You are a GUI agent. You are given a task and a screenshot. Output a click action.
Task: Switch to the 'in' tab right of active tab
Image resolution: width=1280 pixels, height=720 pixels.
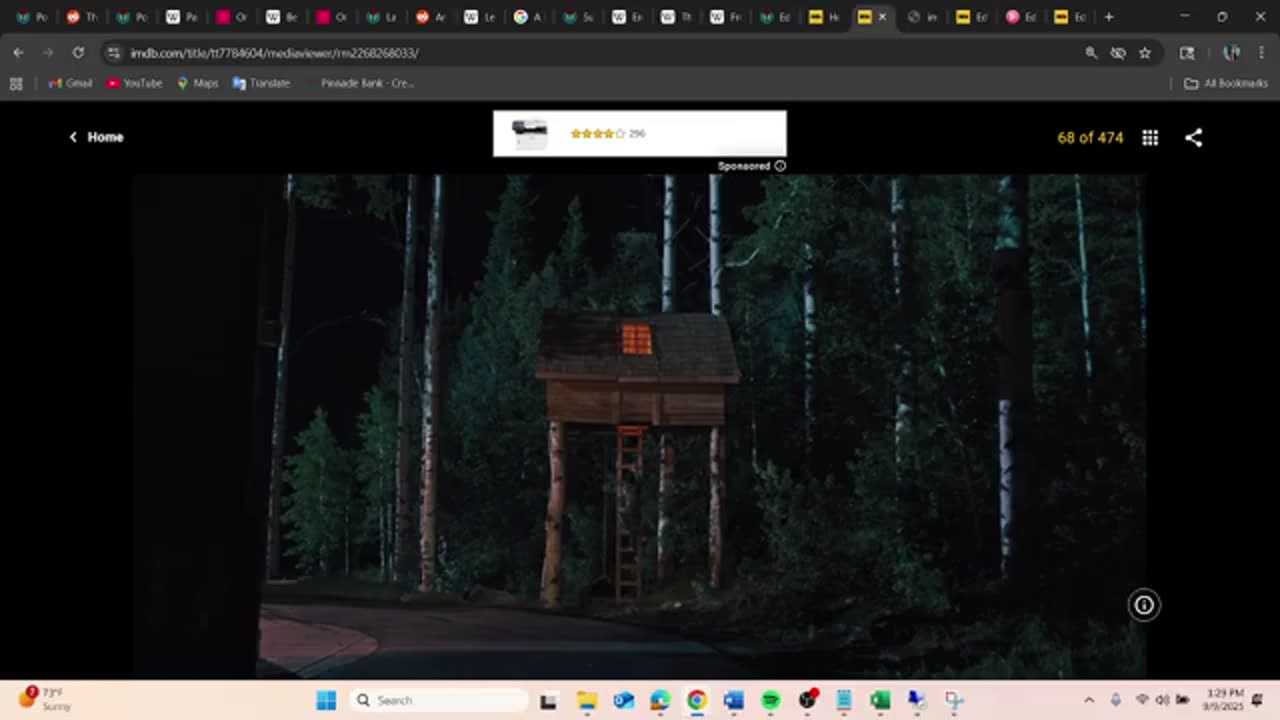click(922, 17)
